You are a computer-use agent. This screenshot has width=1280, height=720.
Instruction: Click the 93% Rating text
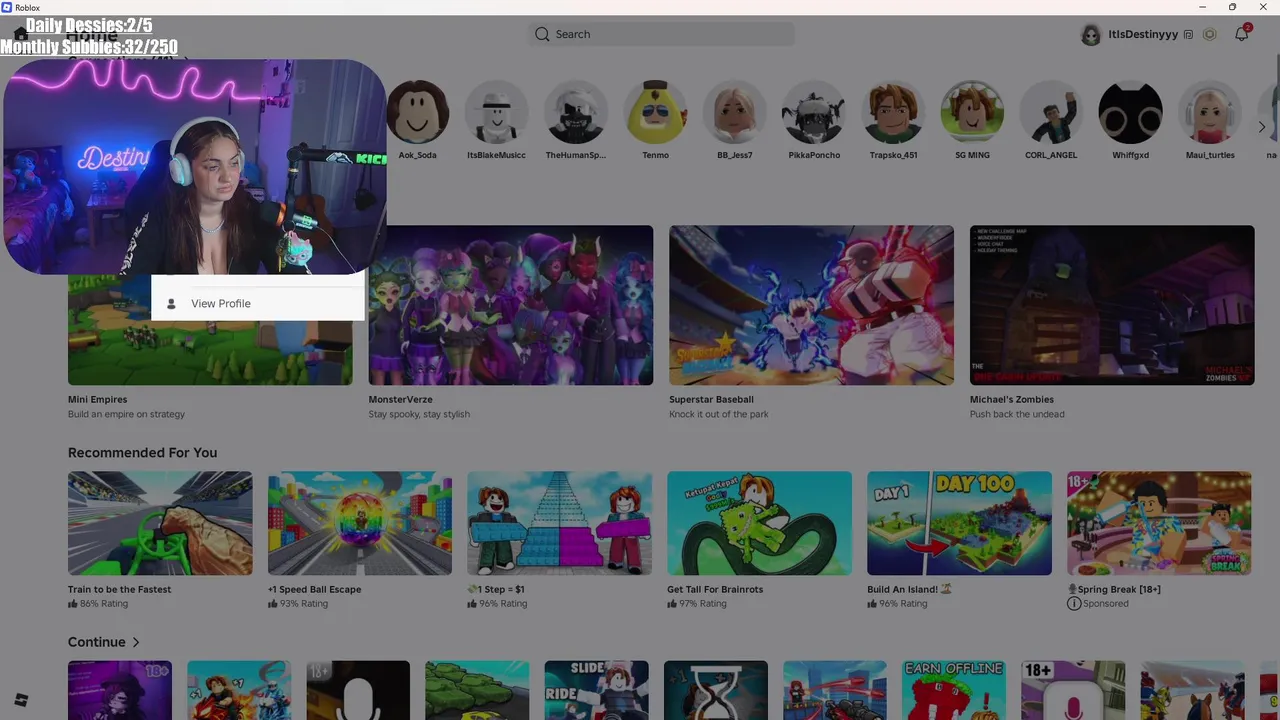[x=304, y=604]
